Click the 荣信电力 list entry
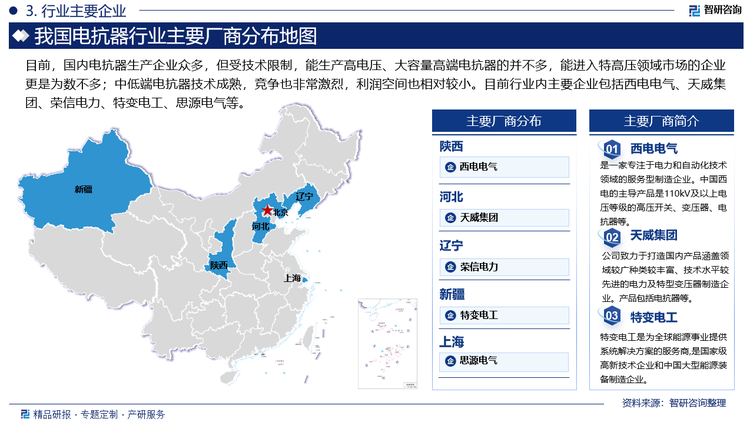Image resolution: width=750 pixels, height=422 pixels. [504, 267]
